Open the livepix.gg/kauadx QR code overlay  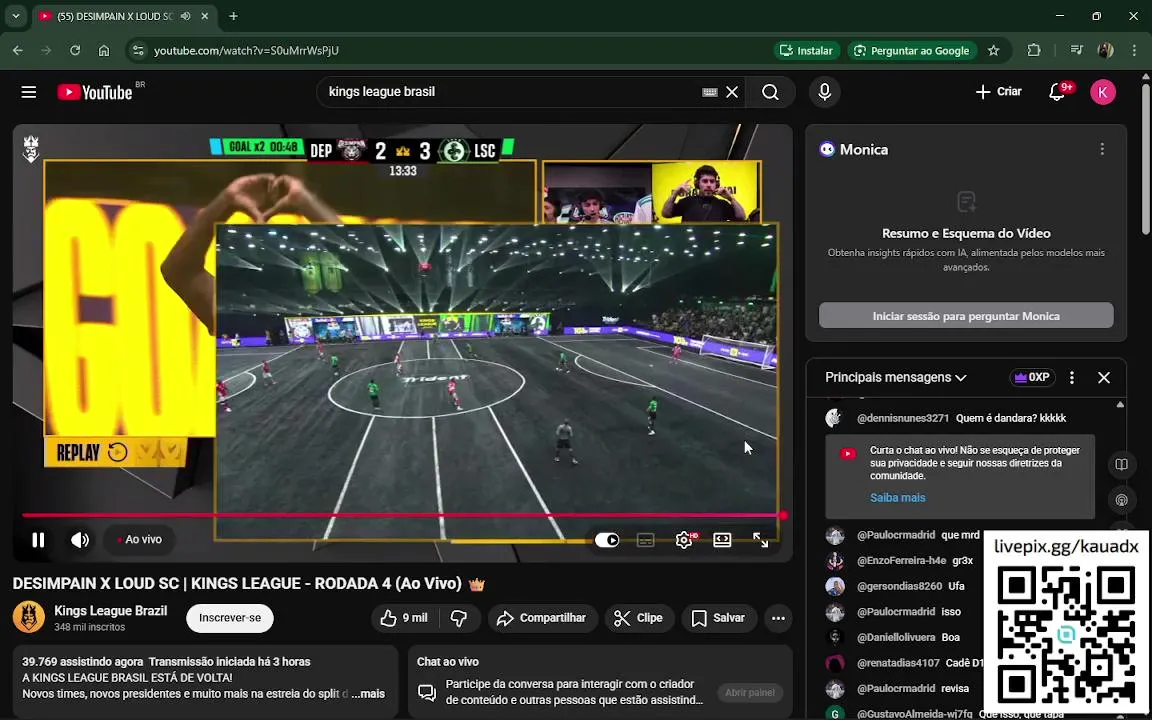coord(1065,623)
